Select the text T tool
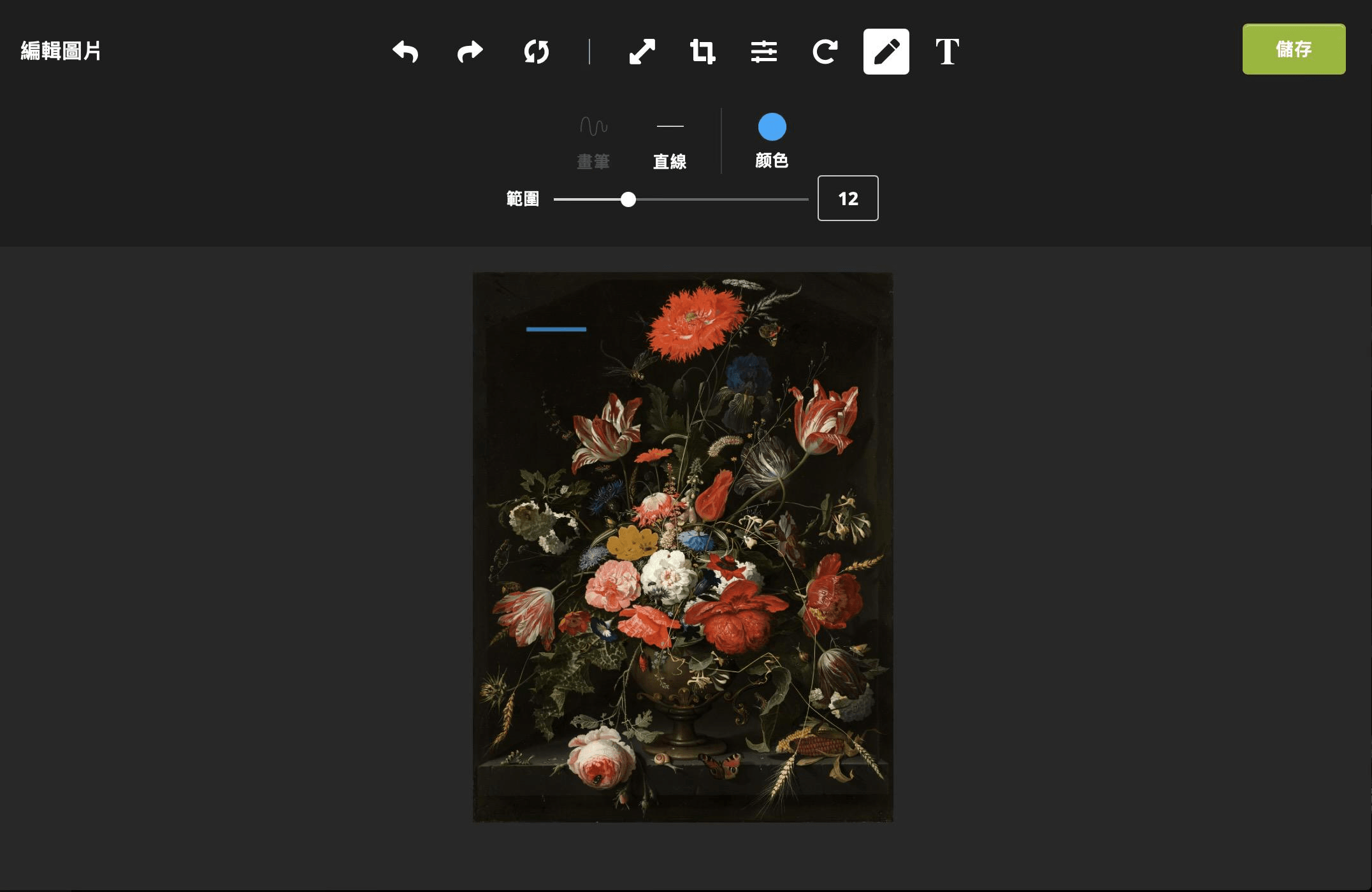The width and height of the screenshot is (1372, 892). tap(947, 51)
